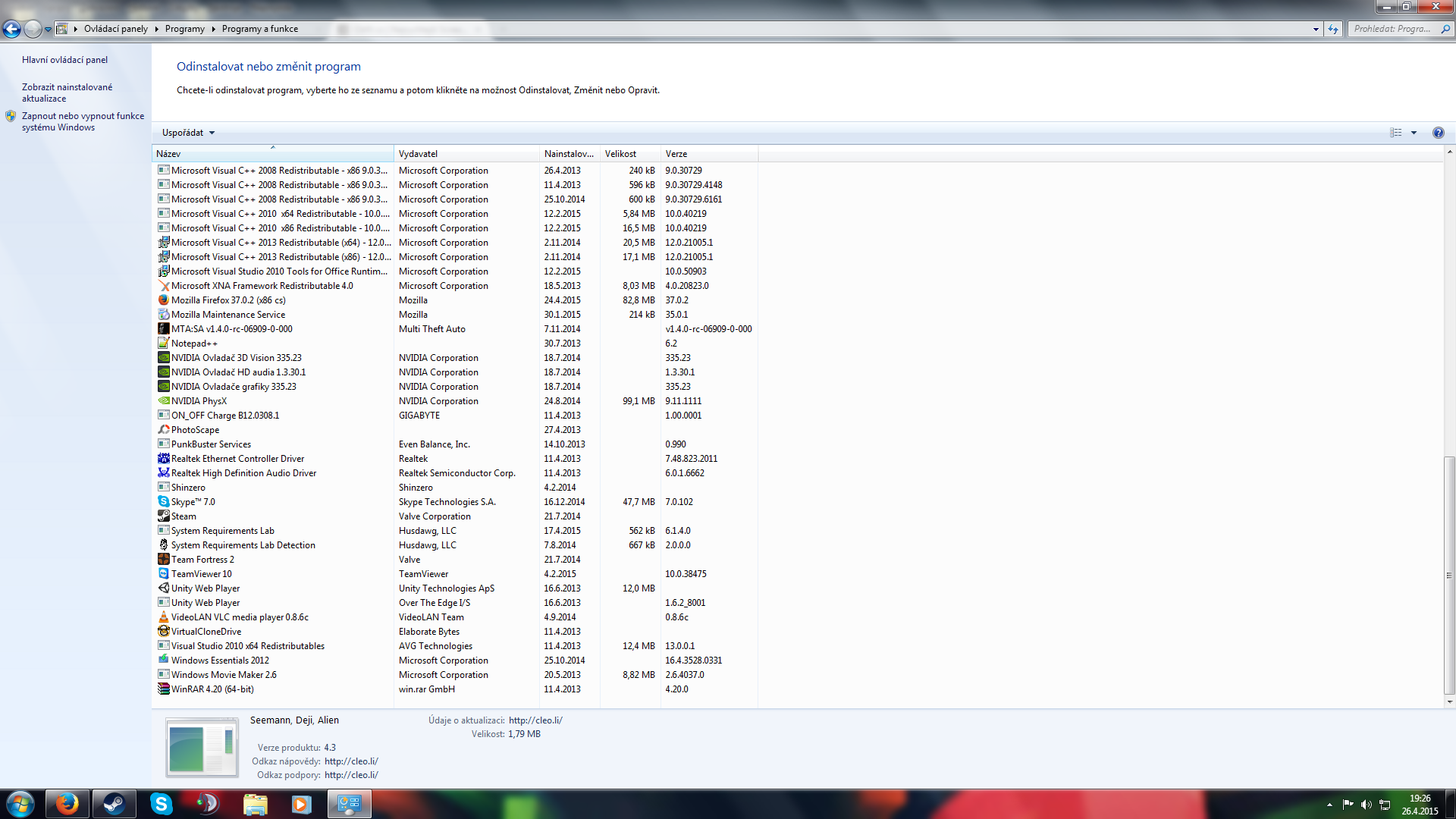This screenshot has height=819, width=1456.
Task: Expand the Uspořádat dropdown menu
Action: [188, 133]
